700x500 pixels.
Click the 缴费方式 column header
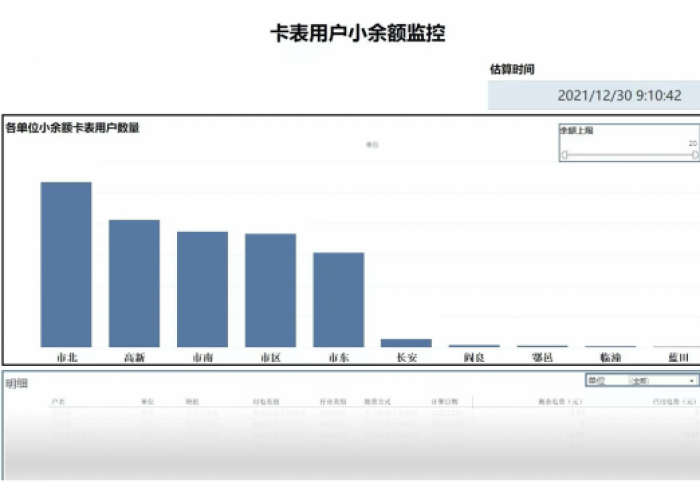coord(377,401)
